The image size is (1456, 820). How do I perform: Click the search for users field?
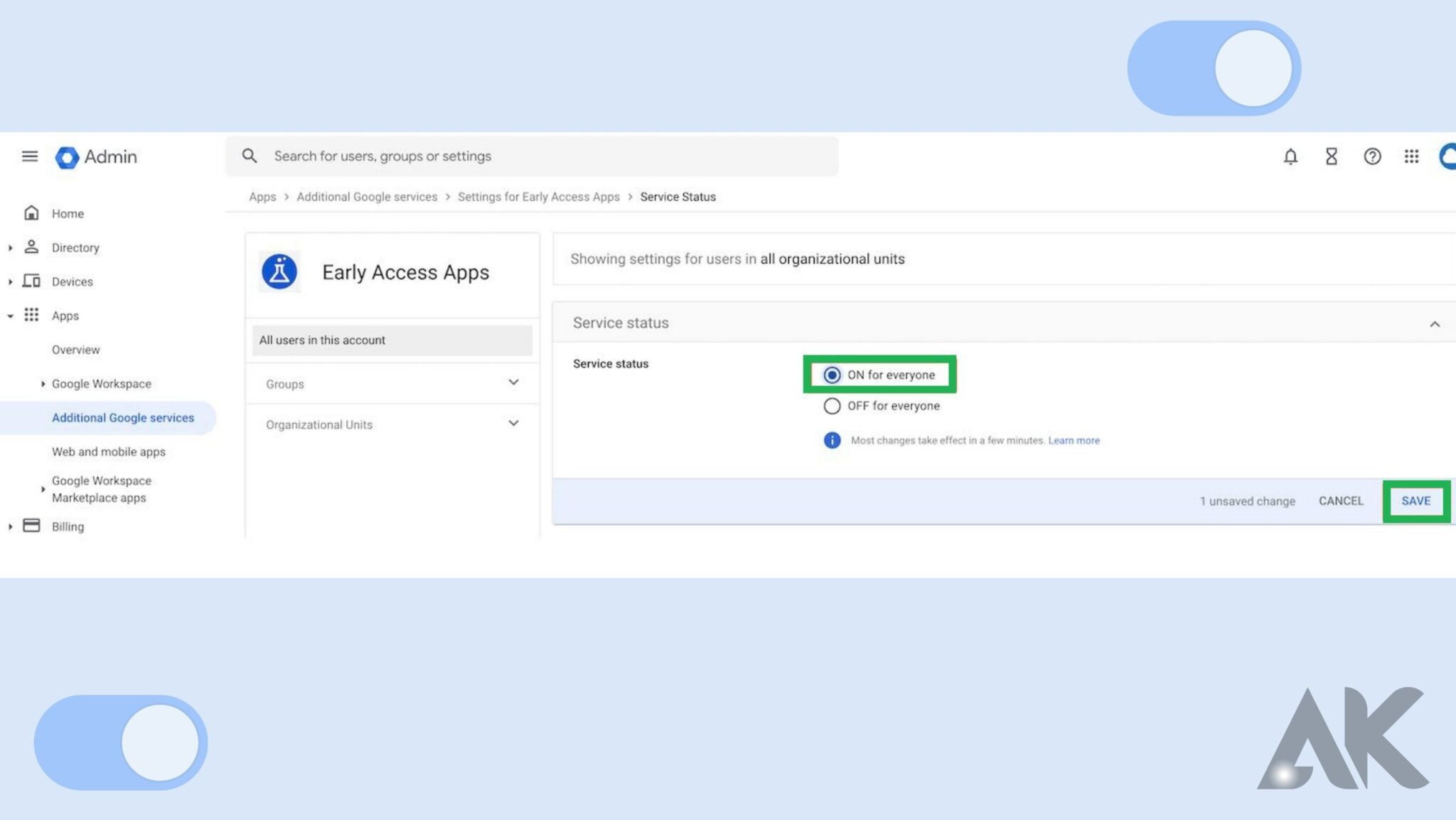pos(498,156)
